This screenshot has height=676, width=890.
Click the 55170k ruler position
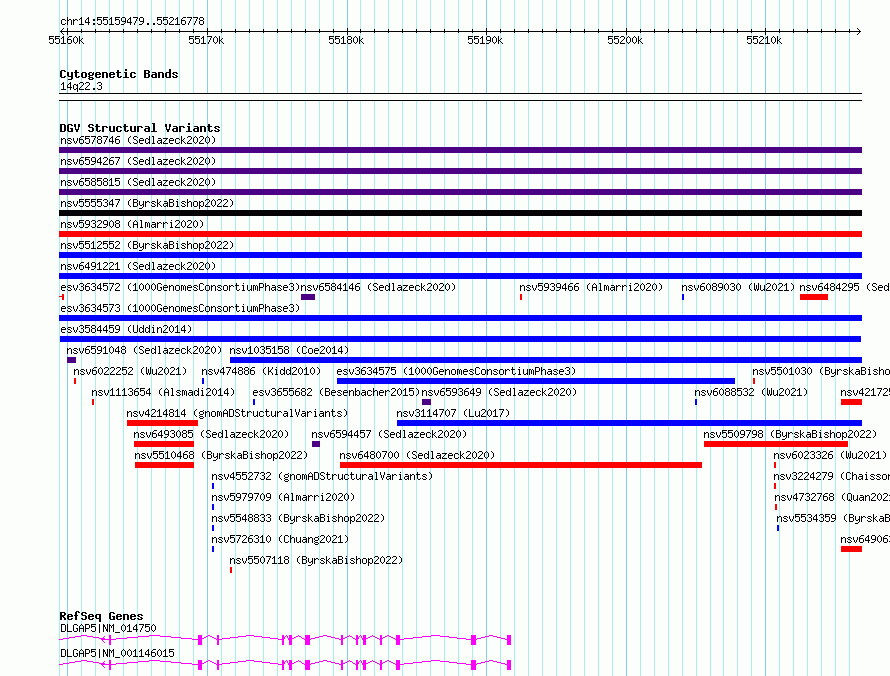click(x=206, y=40)
